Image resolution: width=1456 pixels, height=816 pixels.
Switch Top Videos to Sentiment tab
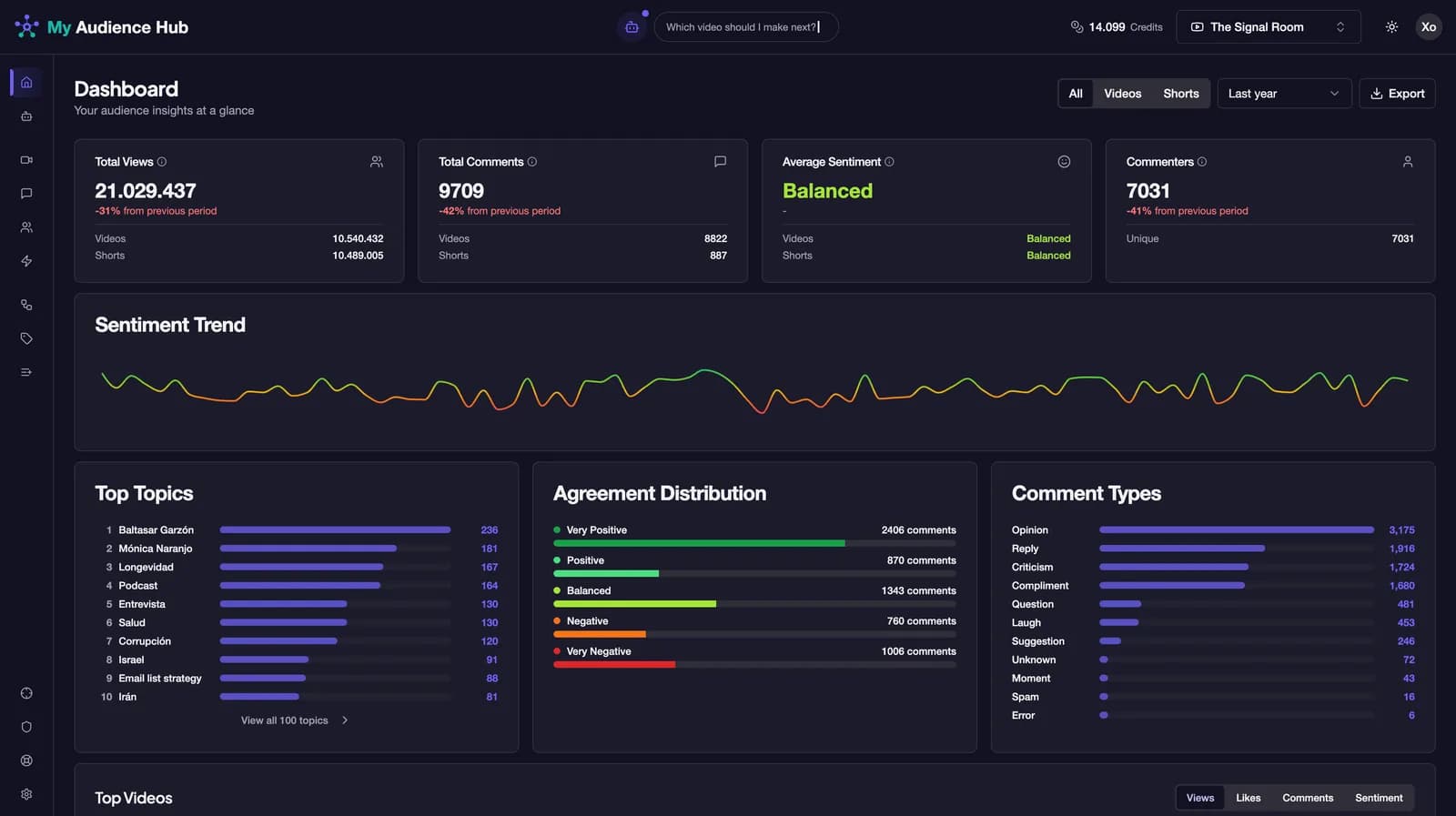click(x=1379, y=798)
